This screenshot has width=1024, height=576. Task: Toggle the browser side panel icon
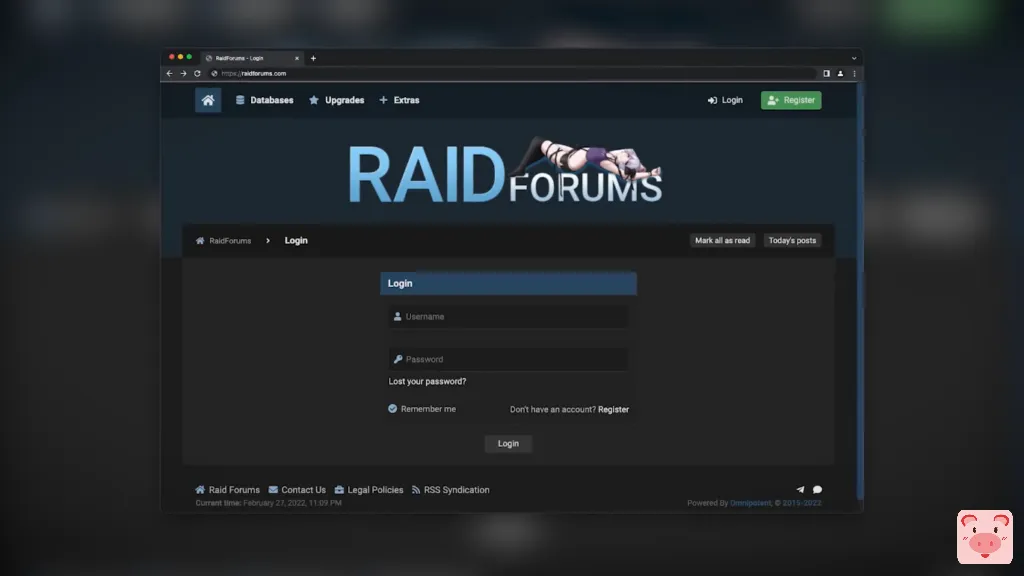[x=826, y=74]
